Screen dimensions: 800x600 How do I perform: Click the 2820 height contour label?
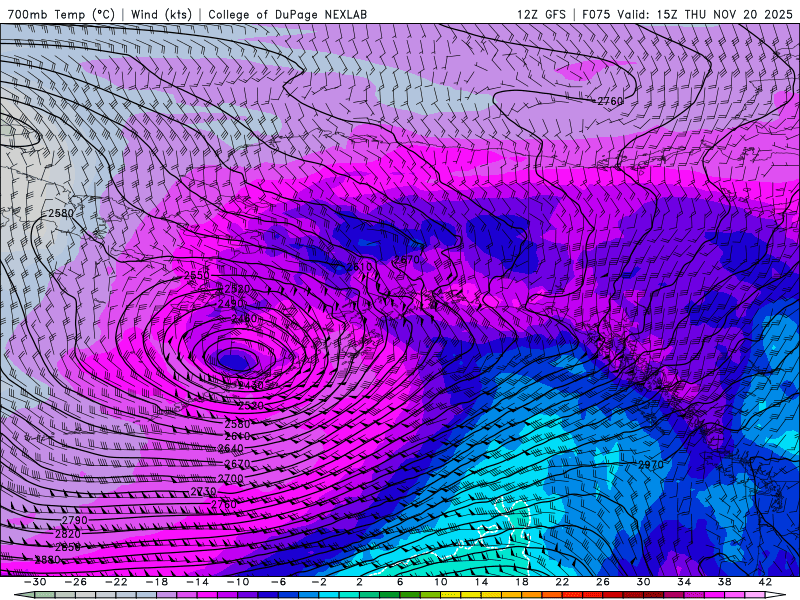tap(67, 534)
